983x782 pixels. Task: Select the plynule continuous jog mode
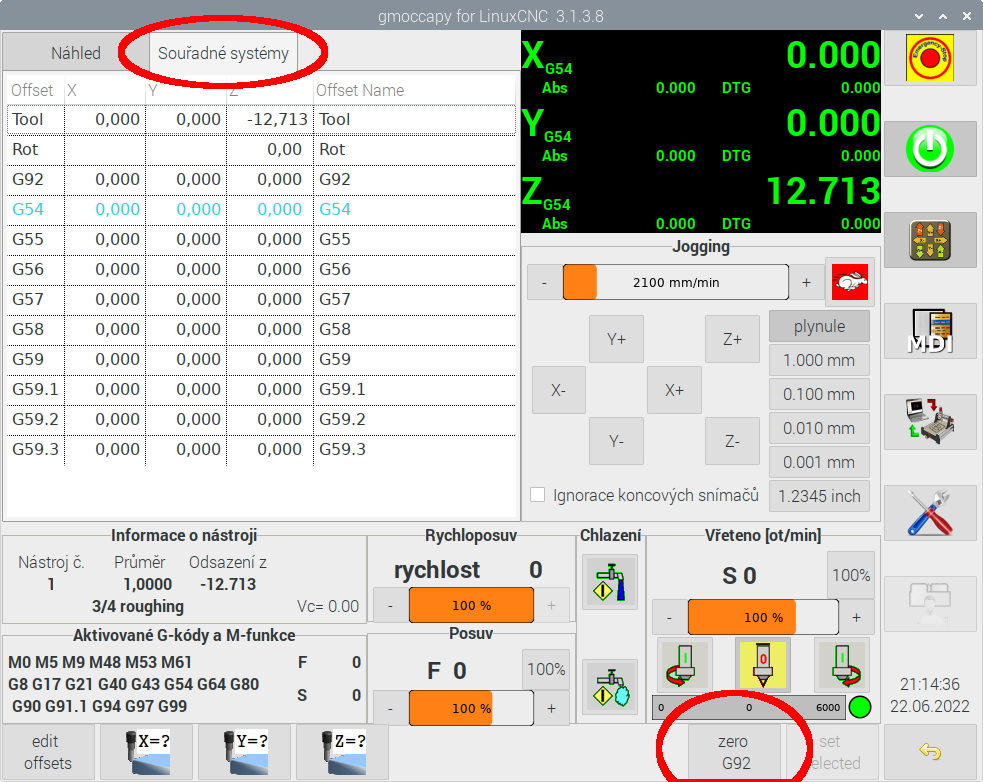818,326
